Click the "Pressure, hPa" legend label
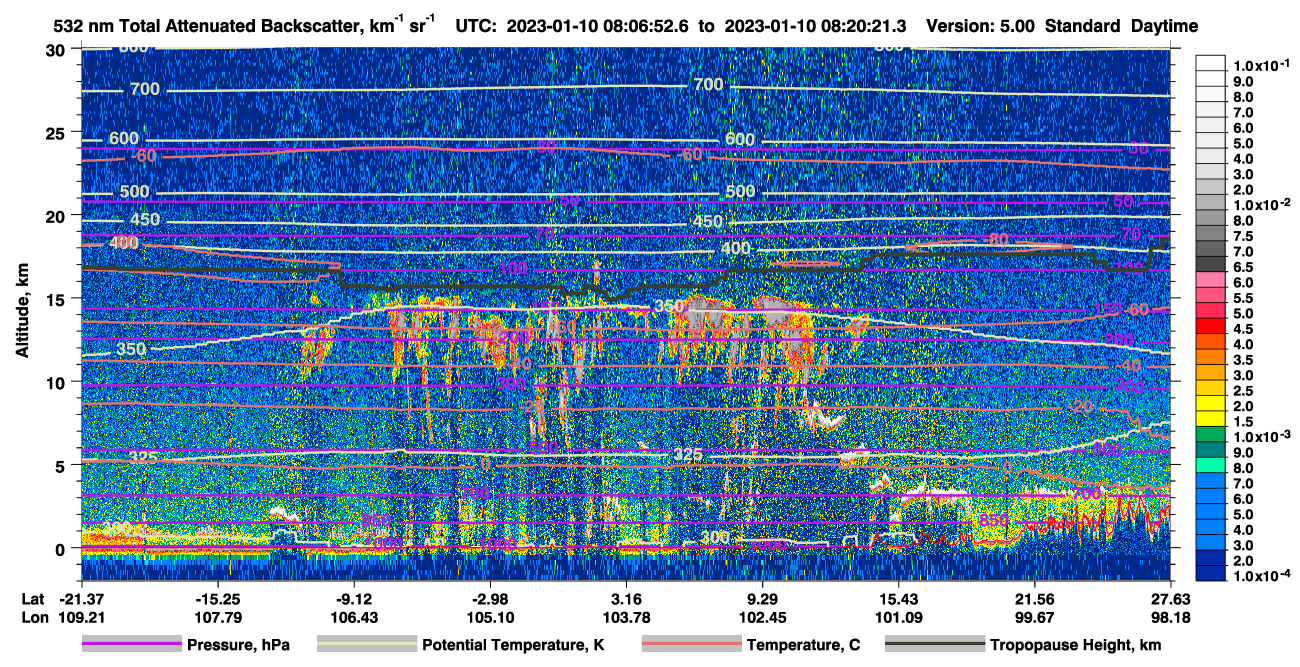This screenshot has height=667, width=1300. [238, 646]
